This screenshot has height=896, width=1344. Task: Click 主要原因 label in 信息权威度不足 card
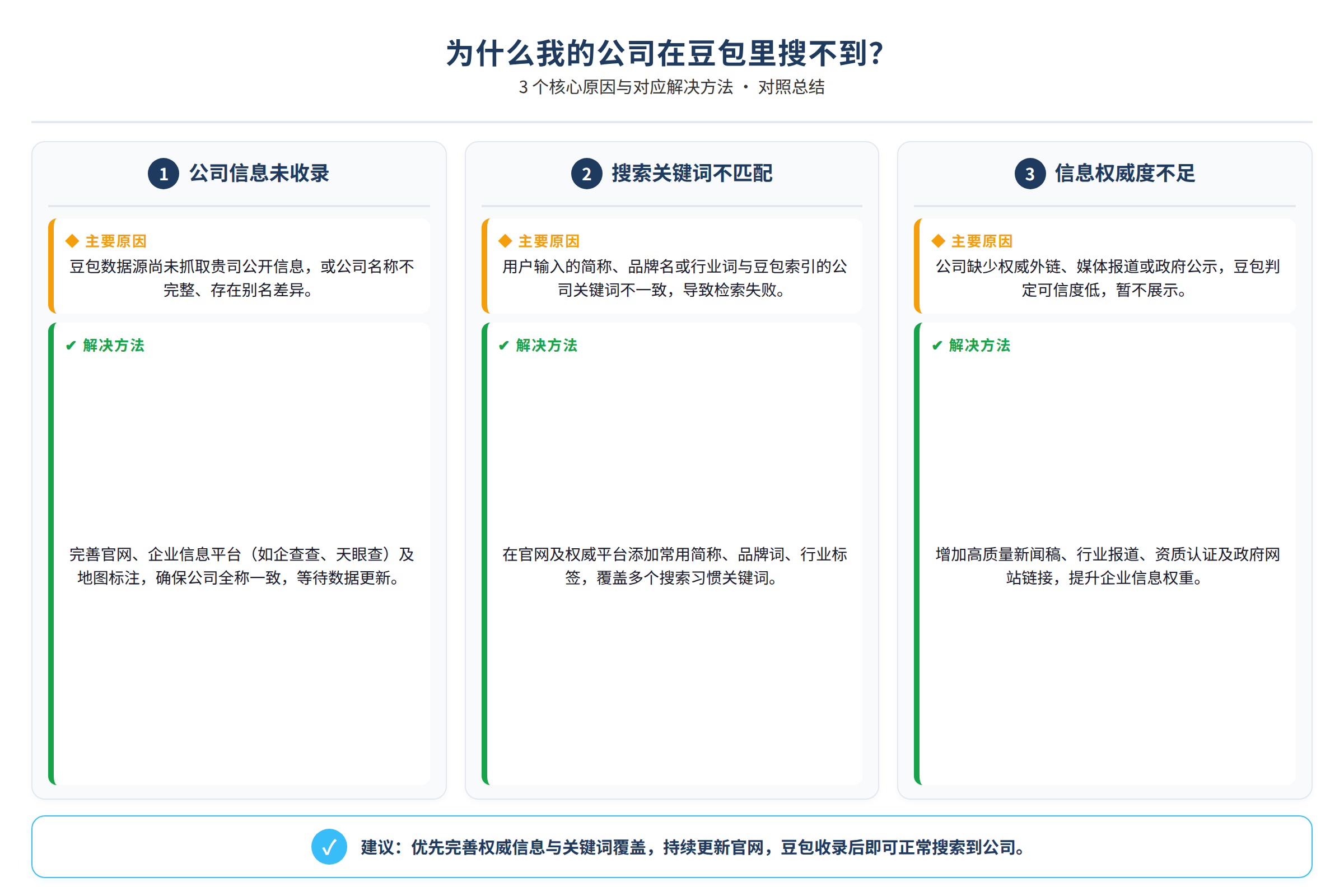click(982, 241)
